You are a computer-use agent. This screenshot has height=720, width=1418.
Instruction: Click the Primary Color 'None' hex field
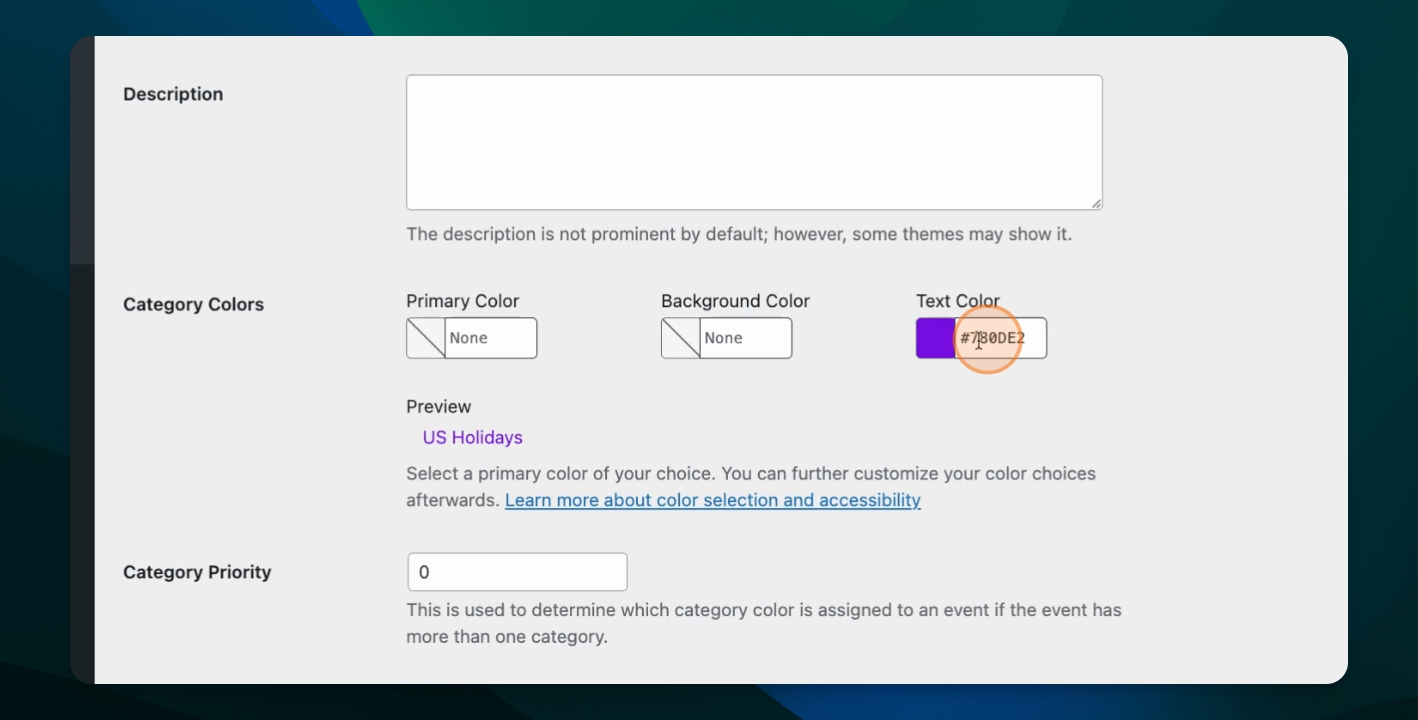pyautogui.click(x=491, y=338)
